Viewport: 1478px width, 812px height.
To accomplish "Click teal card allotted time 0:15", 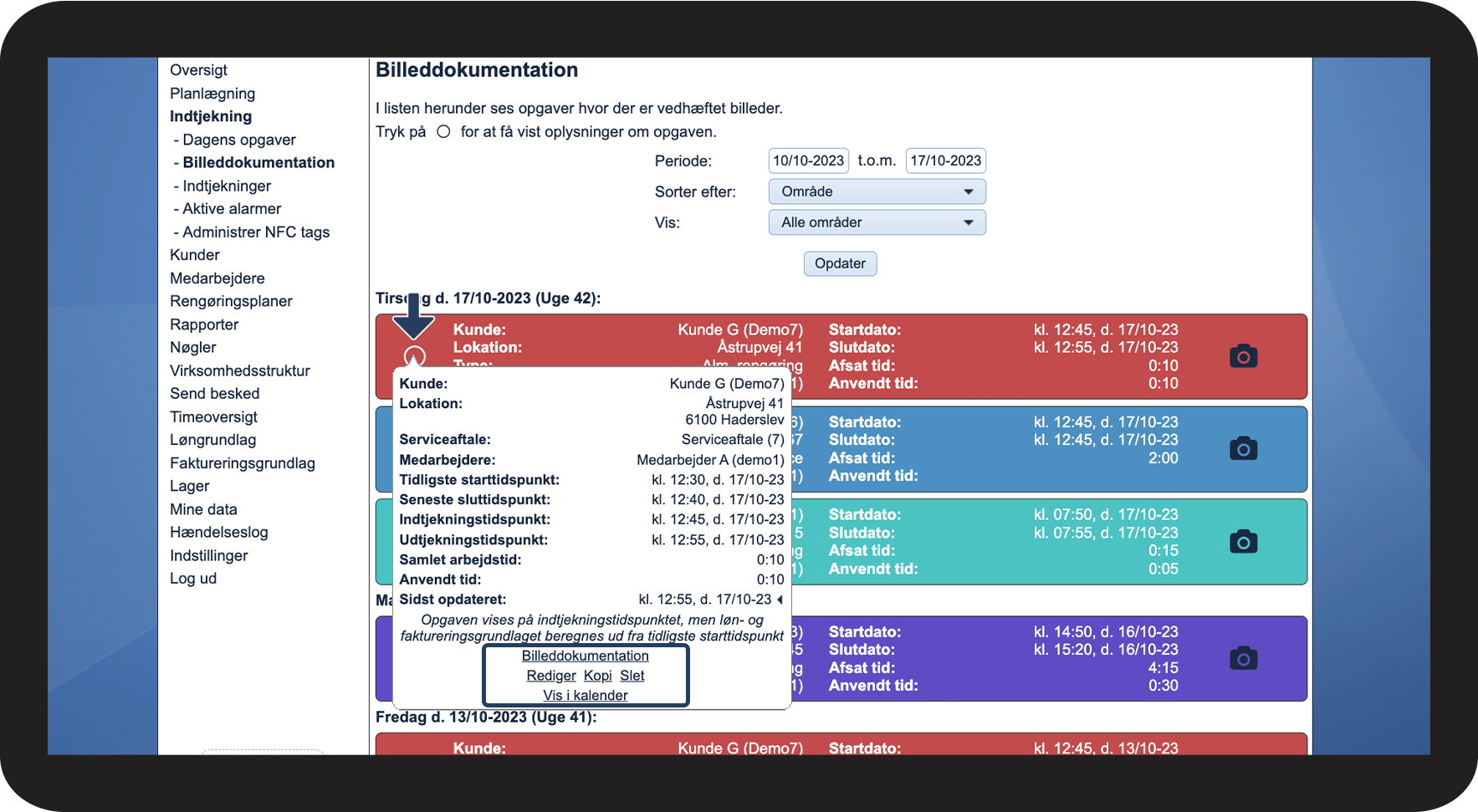I will pos(1163,551).
